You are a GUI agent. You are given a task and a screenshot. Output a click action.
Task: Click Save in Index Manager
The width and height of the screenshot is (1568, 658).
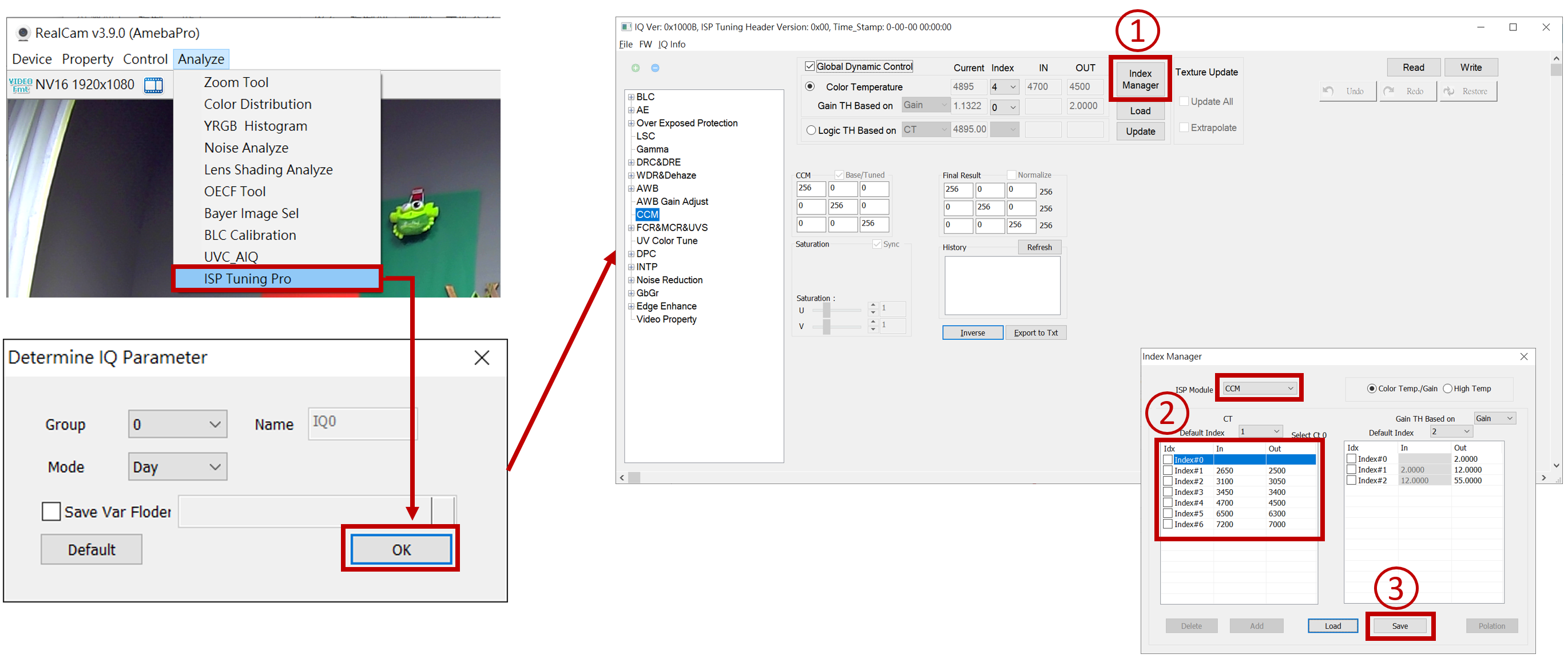[1399, 626]
